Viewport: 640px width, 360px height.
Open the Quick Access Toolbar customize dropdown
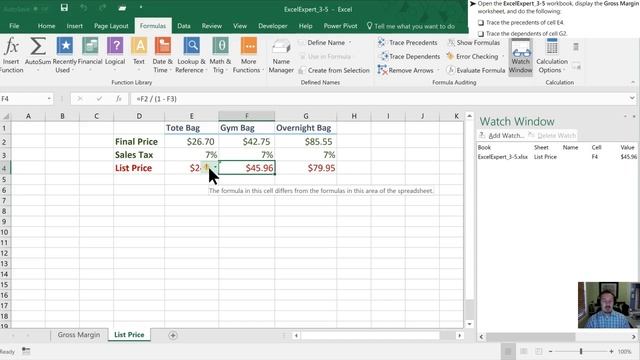click(x=141, y=8)
